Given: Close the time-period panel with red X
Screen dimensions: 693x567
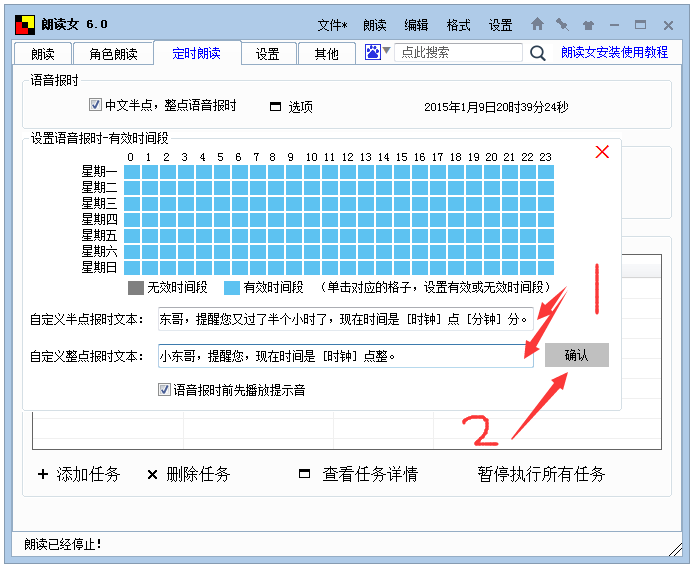Looking at the screenshot, I should pos(602,152).
